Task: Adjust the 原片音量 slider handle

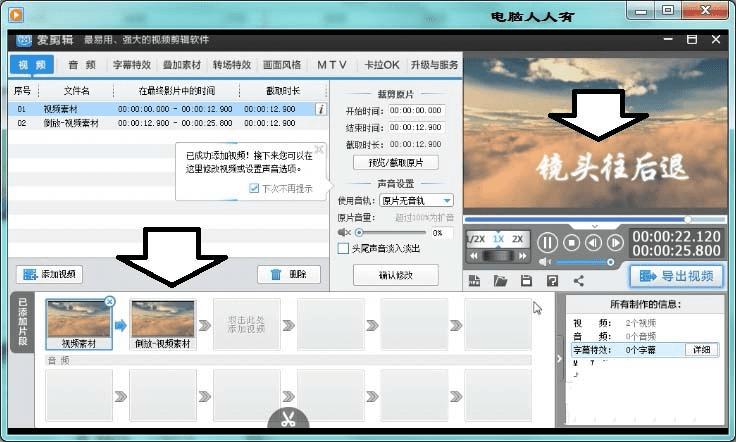Action: 359,232
